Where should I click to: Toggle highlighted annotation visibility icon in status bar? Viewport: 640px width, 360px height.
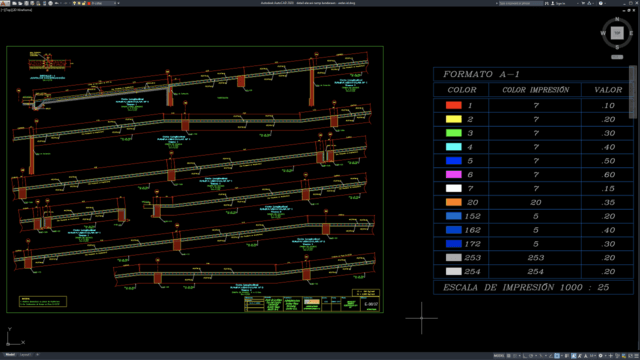[573, 356]
